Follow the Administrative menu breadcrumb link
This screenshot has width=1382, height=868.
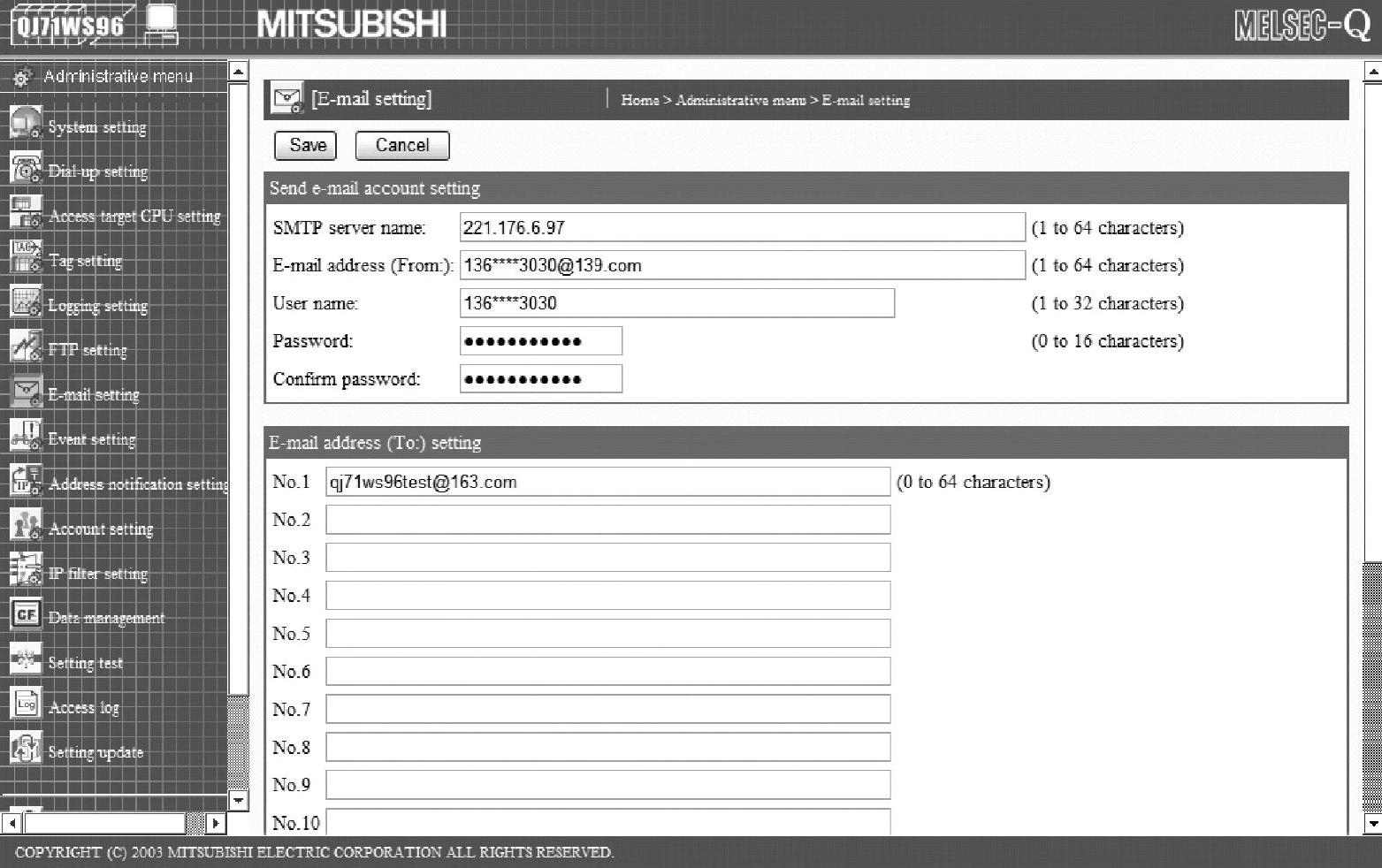[x=741, y=101]
